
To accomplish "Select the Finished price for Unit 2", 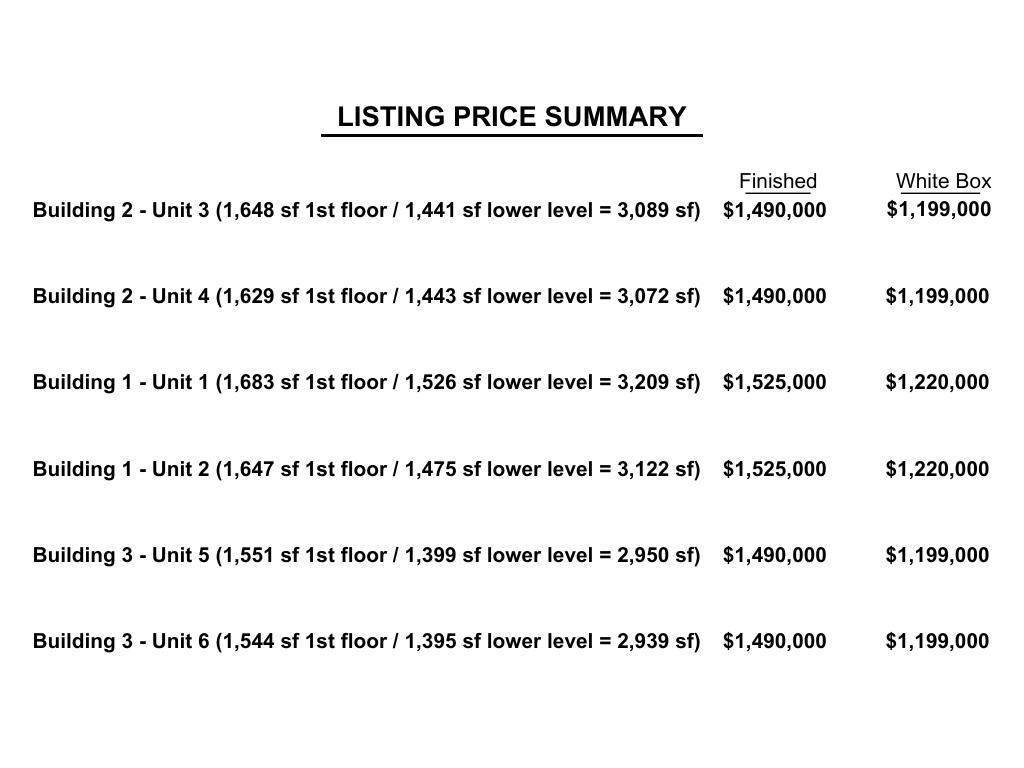I will tap(774, 469).
